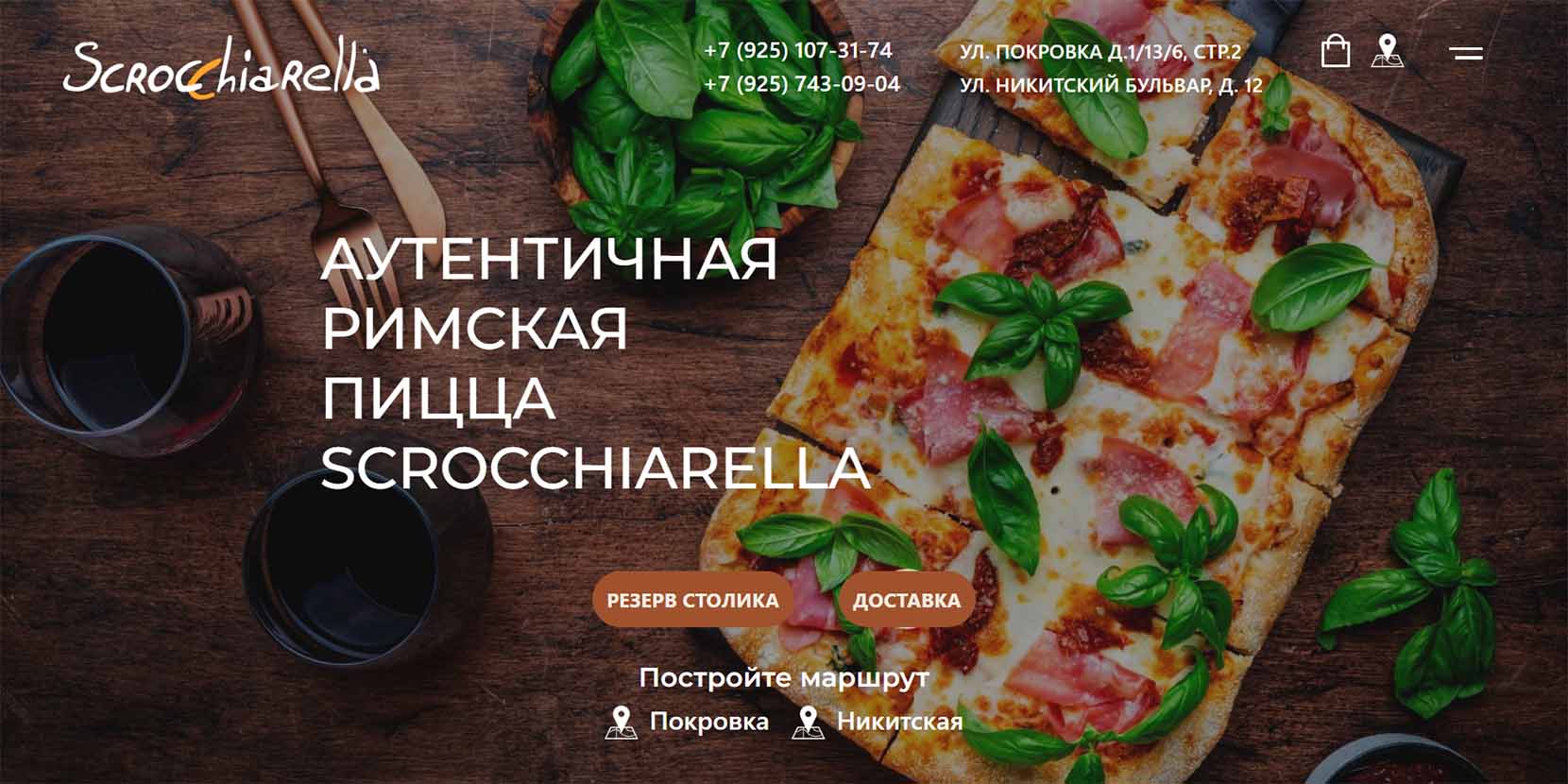
Task: Build route to Никитская
Action: tap(900, 723)
